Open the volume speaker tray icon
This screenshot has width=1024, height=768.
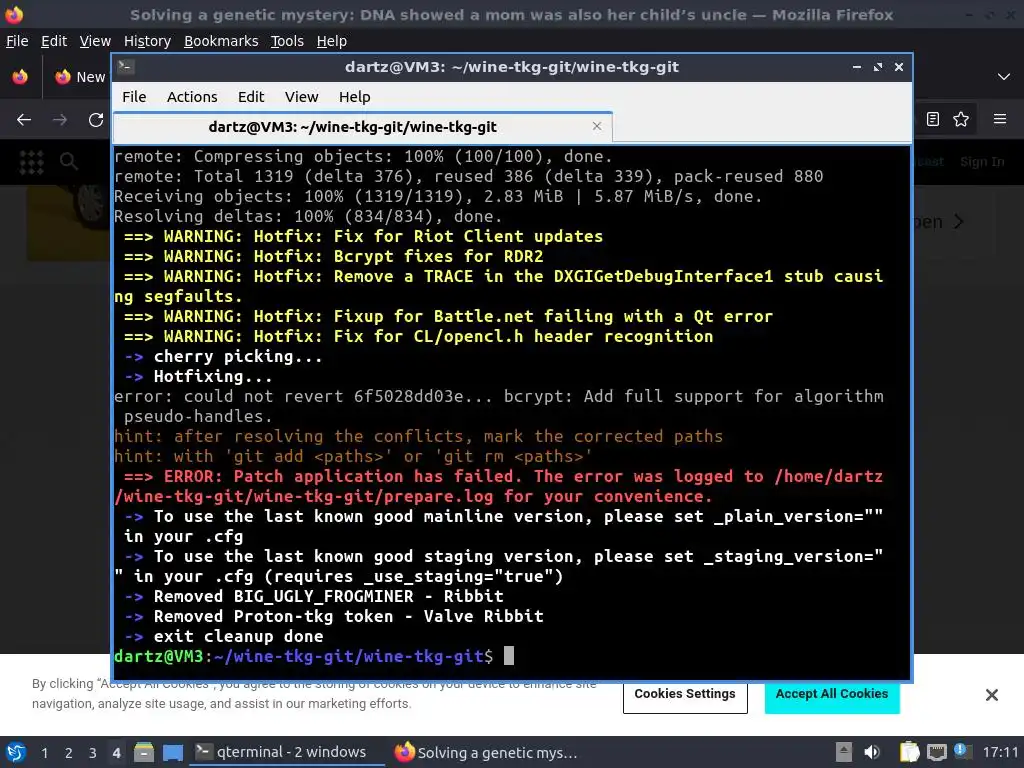coord(872,752)
